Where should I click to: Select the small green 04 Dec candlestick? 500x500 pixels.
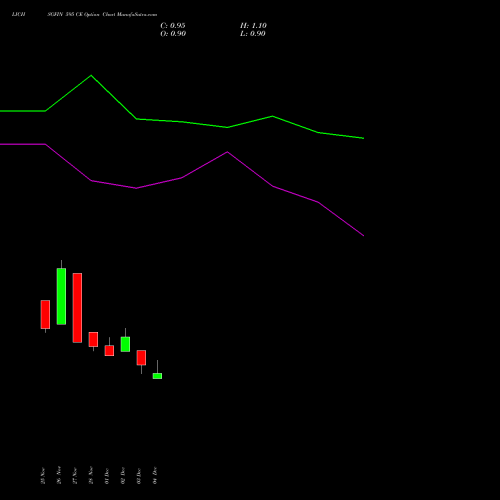(157, 376)
